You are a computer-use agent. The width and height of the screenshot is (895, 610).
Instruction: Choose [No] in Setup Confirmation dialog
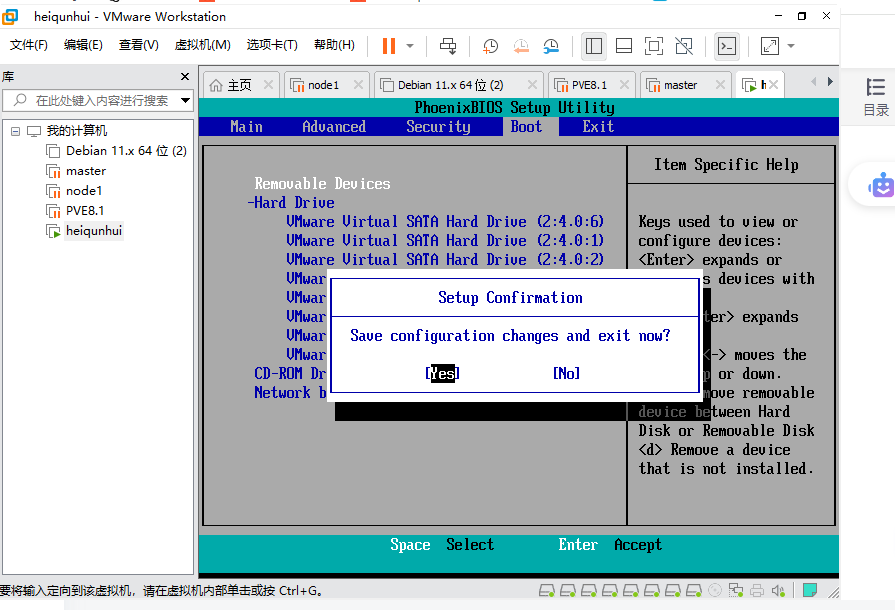point(566,373)
